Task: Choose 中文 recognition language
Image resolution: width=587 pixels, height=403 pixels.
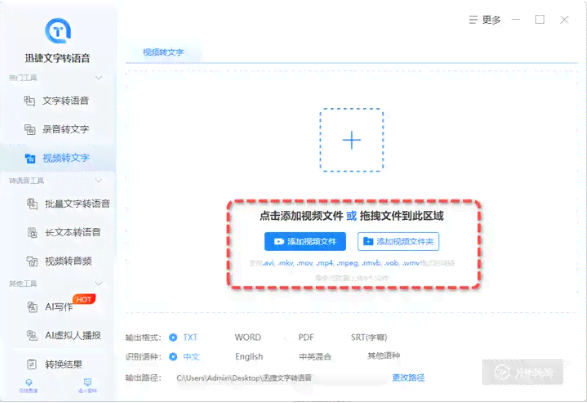Action: point(184,357)
